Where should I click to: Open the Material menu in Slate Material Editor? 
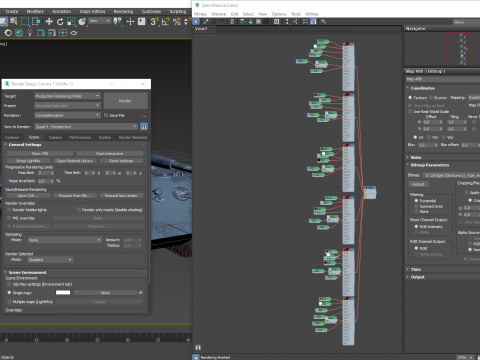(x=219, y=14)
